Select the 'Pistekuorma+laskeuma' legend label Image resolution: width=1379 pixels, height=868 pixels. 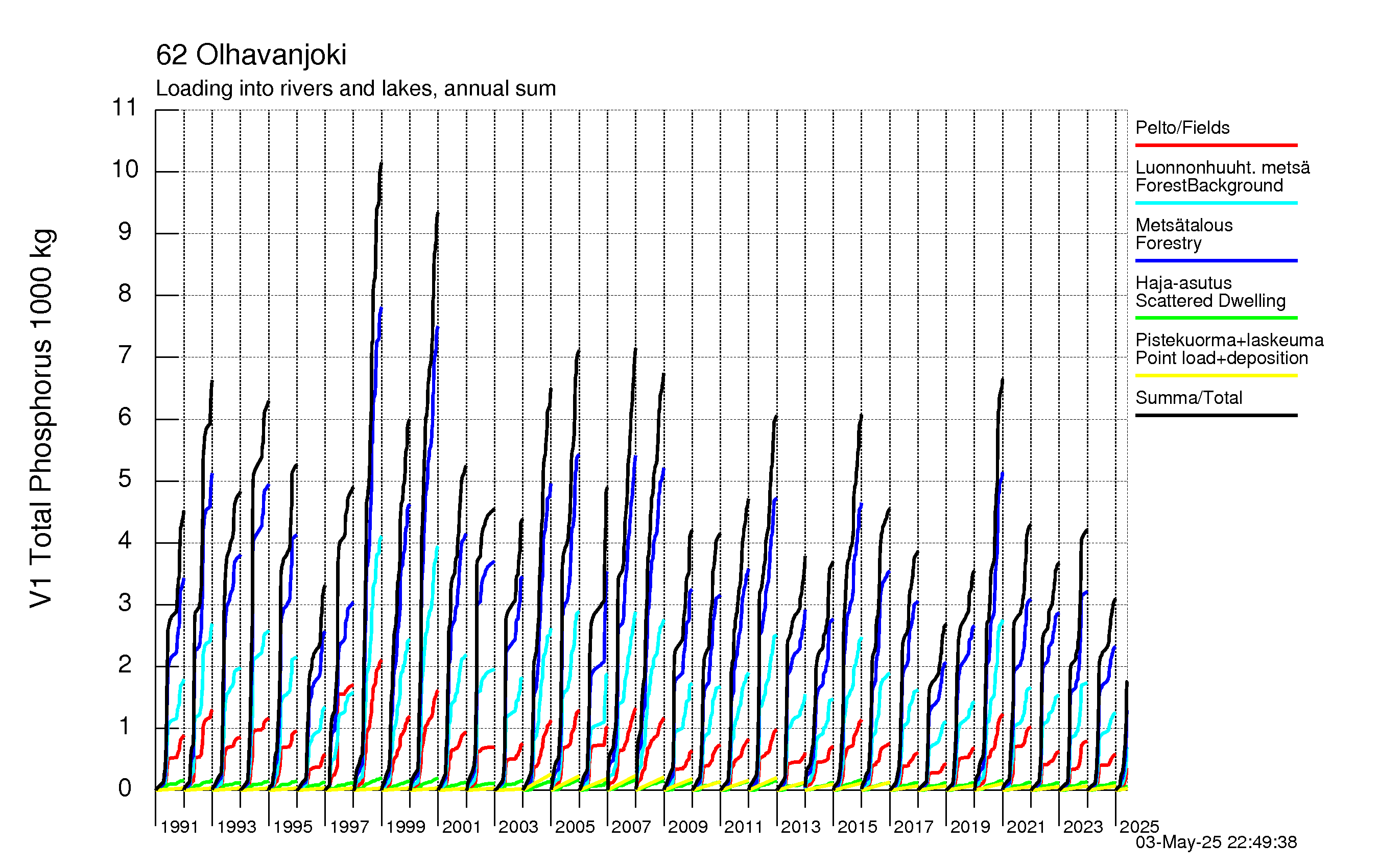click(x=1229, y=340)
